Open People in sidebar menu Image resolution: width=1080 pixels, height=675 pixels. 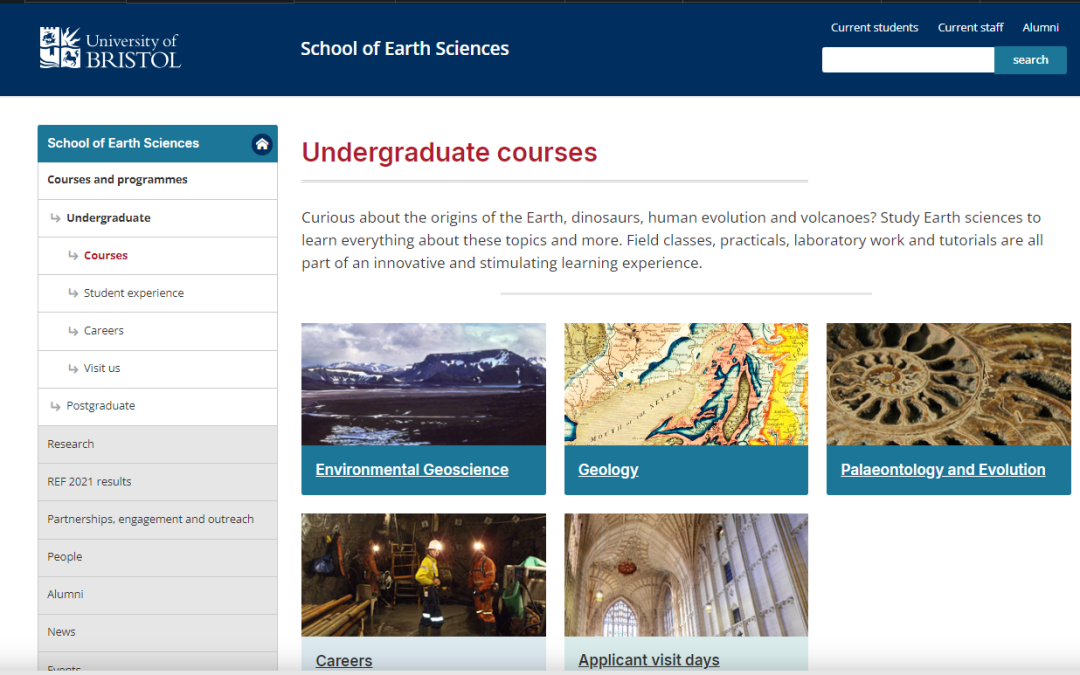pos(158,557)
